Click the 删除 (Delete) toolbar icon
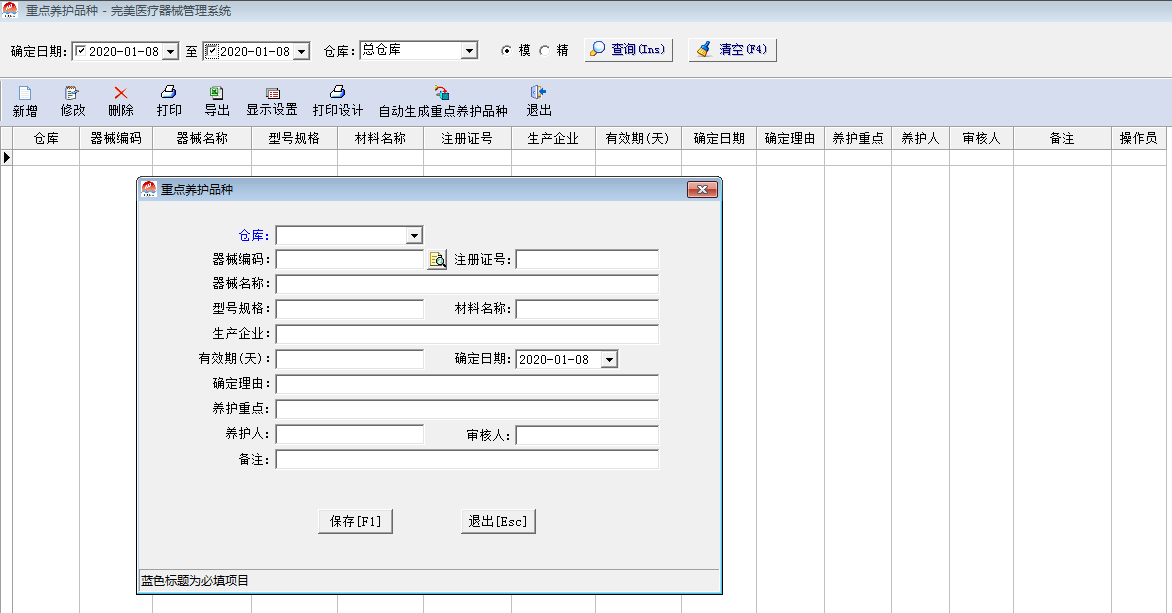The height and width of the screenshot is (613, 1172). coord(121,93)
